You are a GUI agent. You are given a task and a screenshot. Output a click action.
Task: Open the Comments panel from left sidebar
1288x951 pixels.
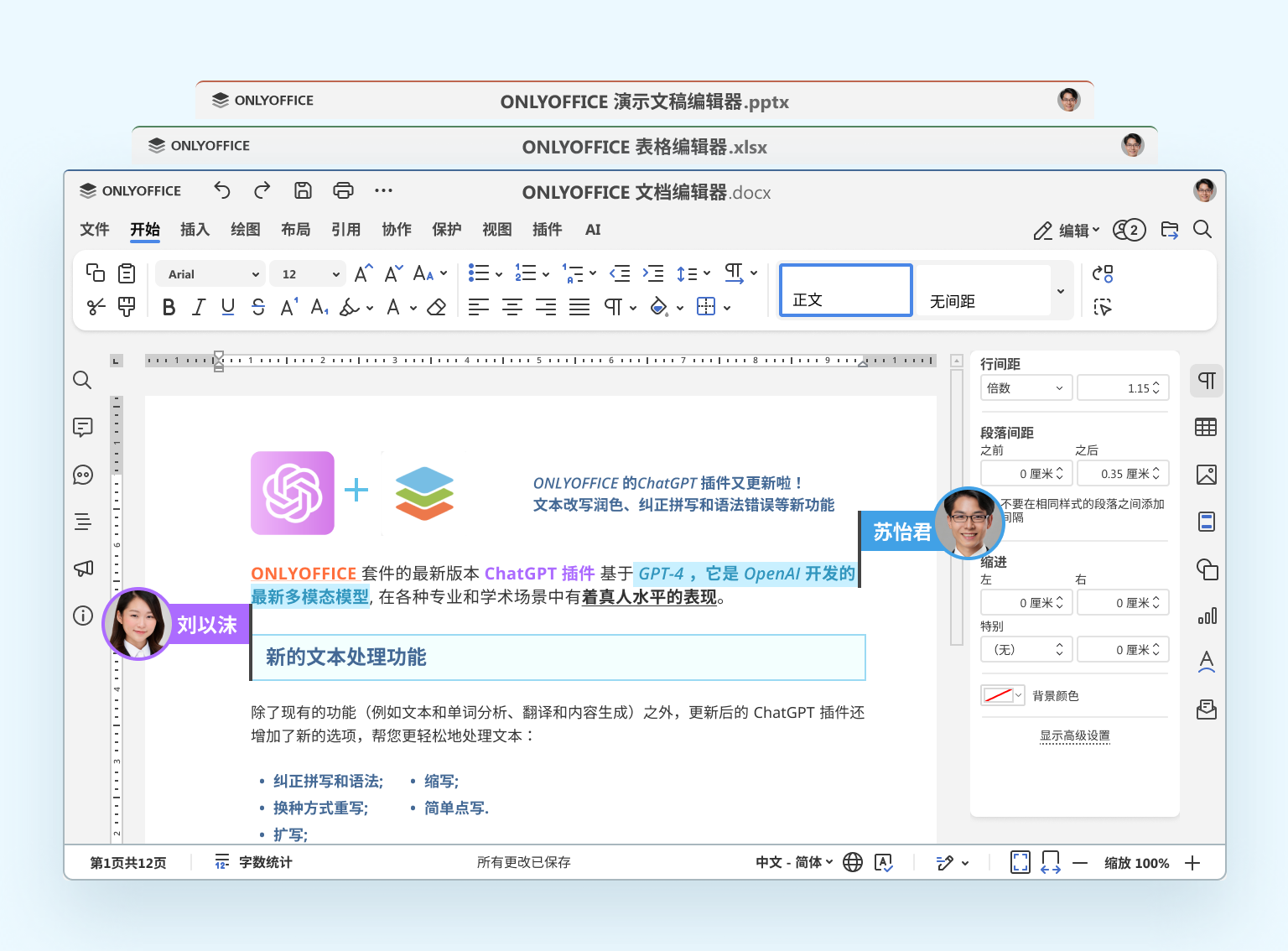coord(82,428)
